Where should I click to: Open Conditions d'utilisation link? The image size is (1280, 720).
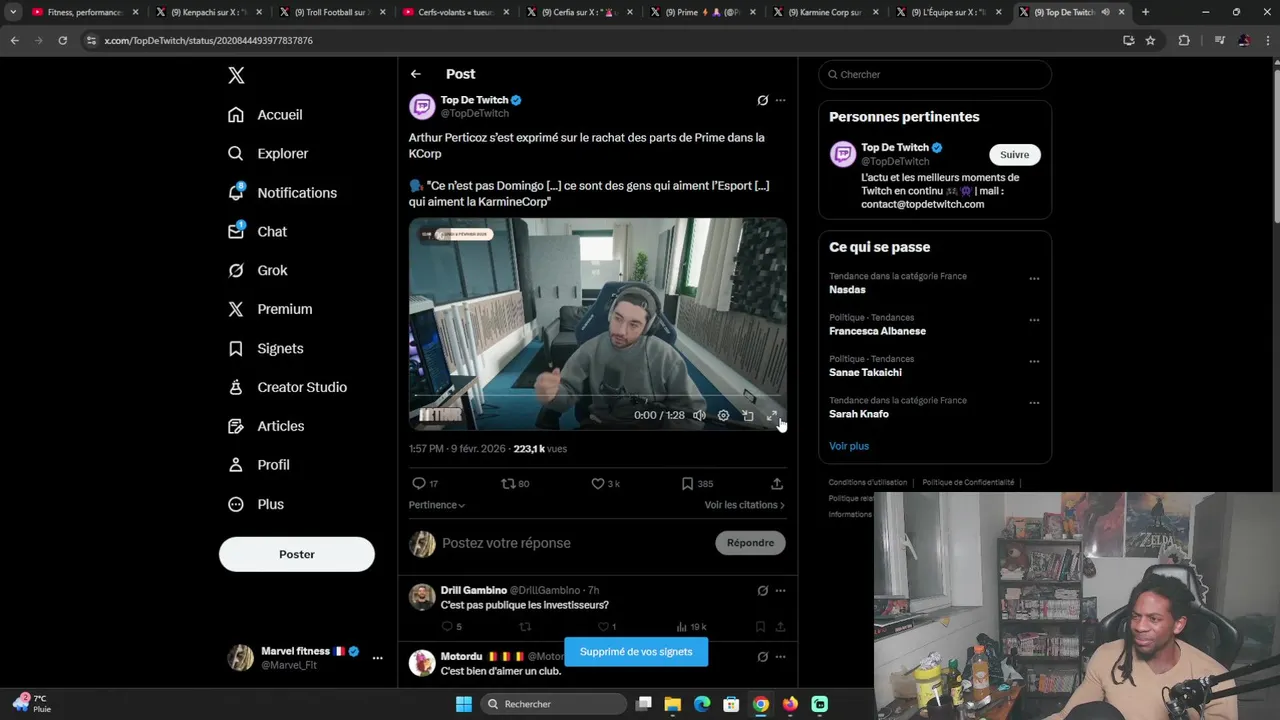point(868,482)
